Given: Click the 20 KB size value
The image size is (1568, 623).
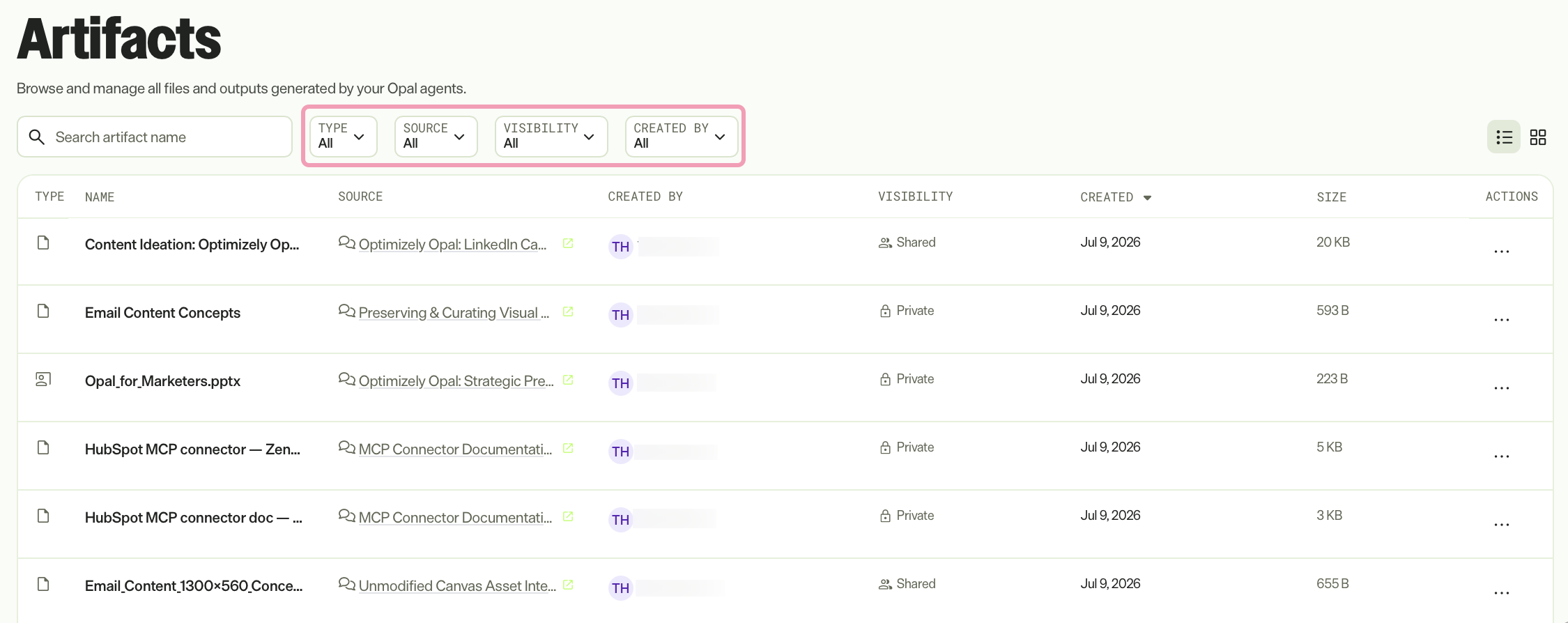Looking at the screenshot, I should [x=1332, y=242].
